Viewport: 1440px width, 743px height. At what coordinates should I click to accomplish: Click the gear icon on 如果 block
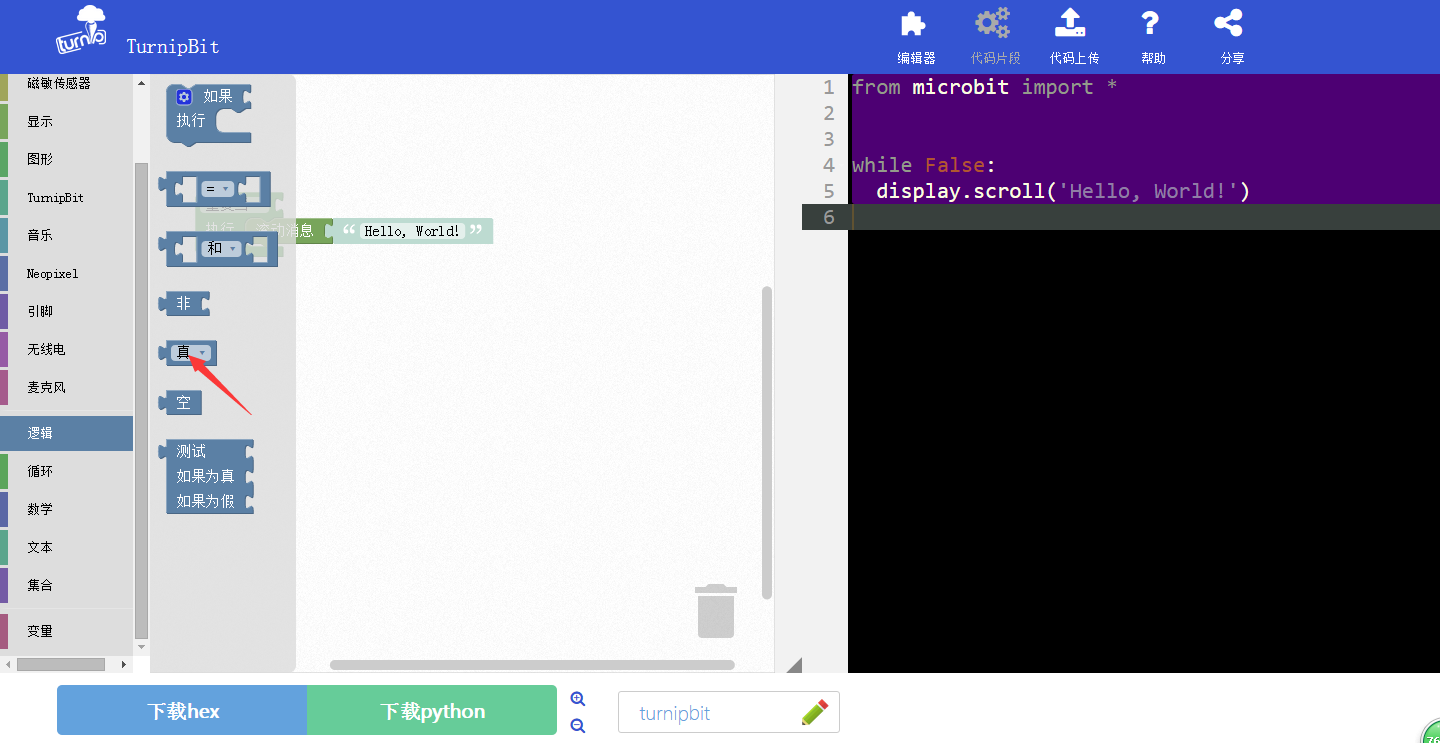pos(184,97)
